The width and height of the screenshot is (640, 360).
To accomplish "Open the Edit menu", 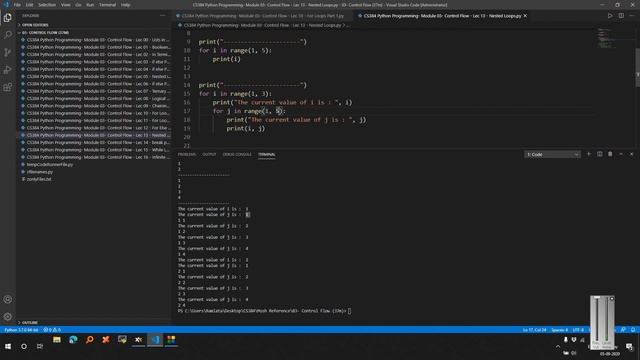I will (x=29, y=5).
